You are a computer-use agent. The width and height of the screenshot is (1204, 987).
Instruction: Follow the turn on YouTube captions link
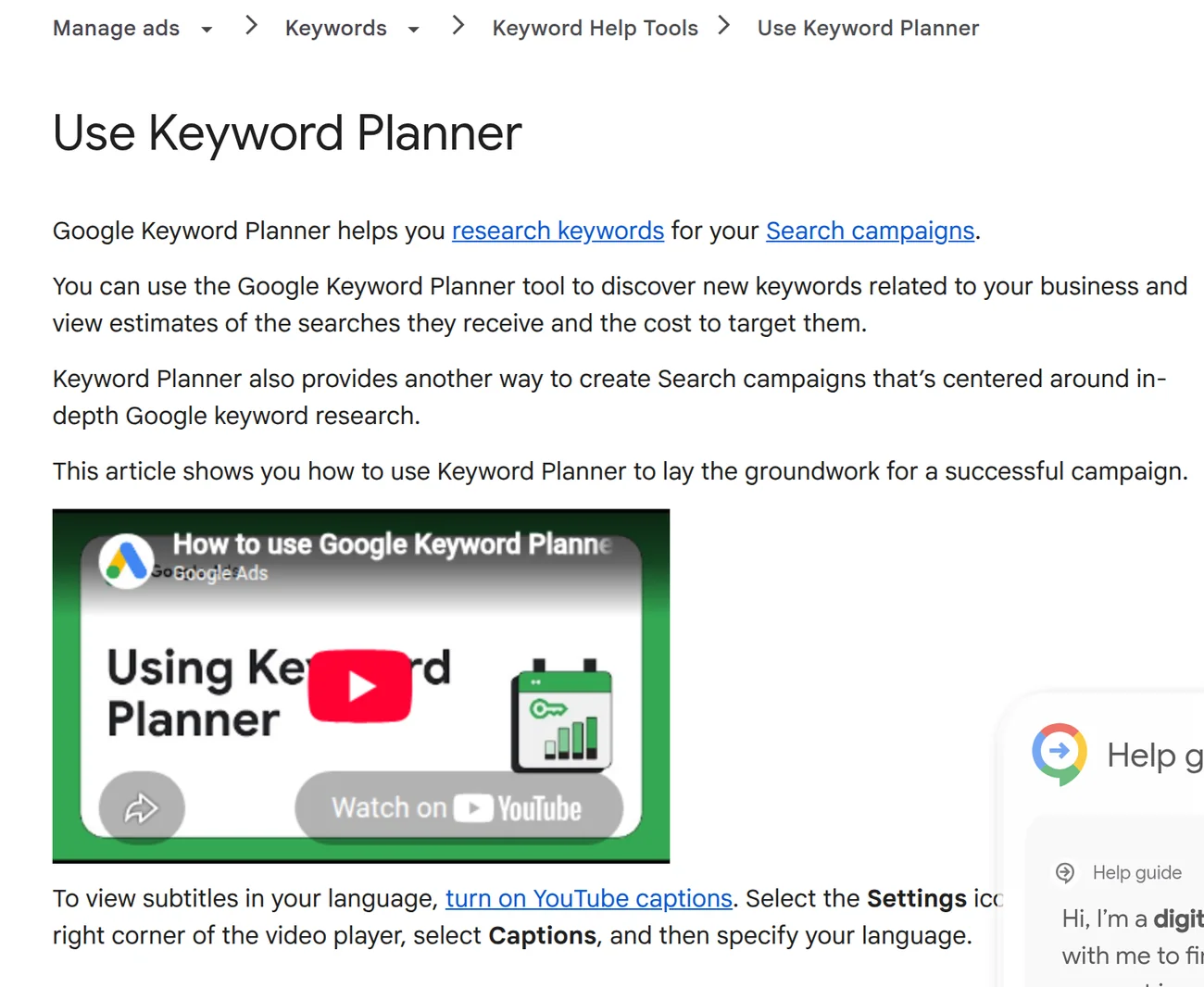point(589,898)
